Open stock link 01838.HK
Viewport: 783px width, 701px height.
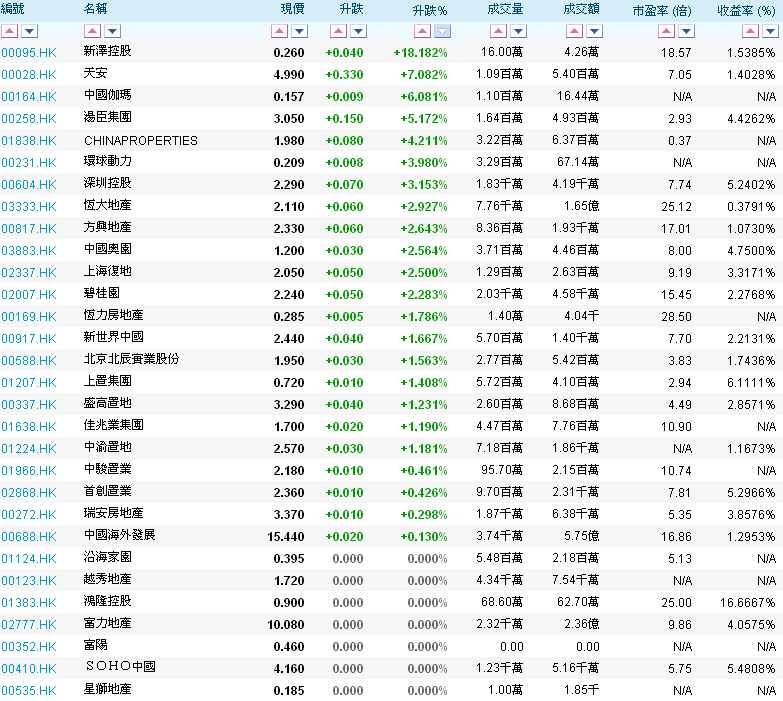click(29, 141)
